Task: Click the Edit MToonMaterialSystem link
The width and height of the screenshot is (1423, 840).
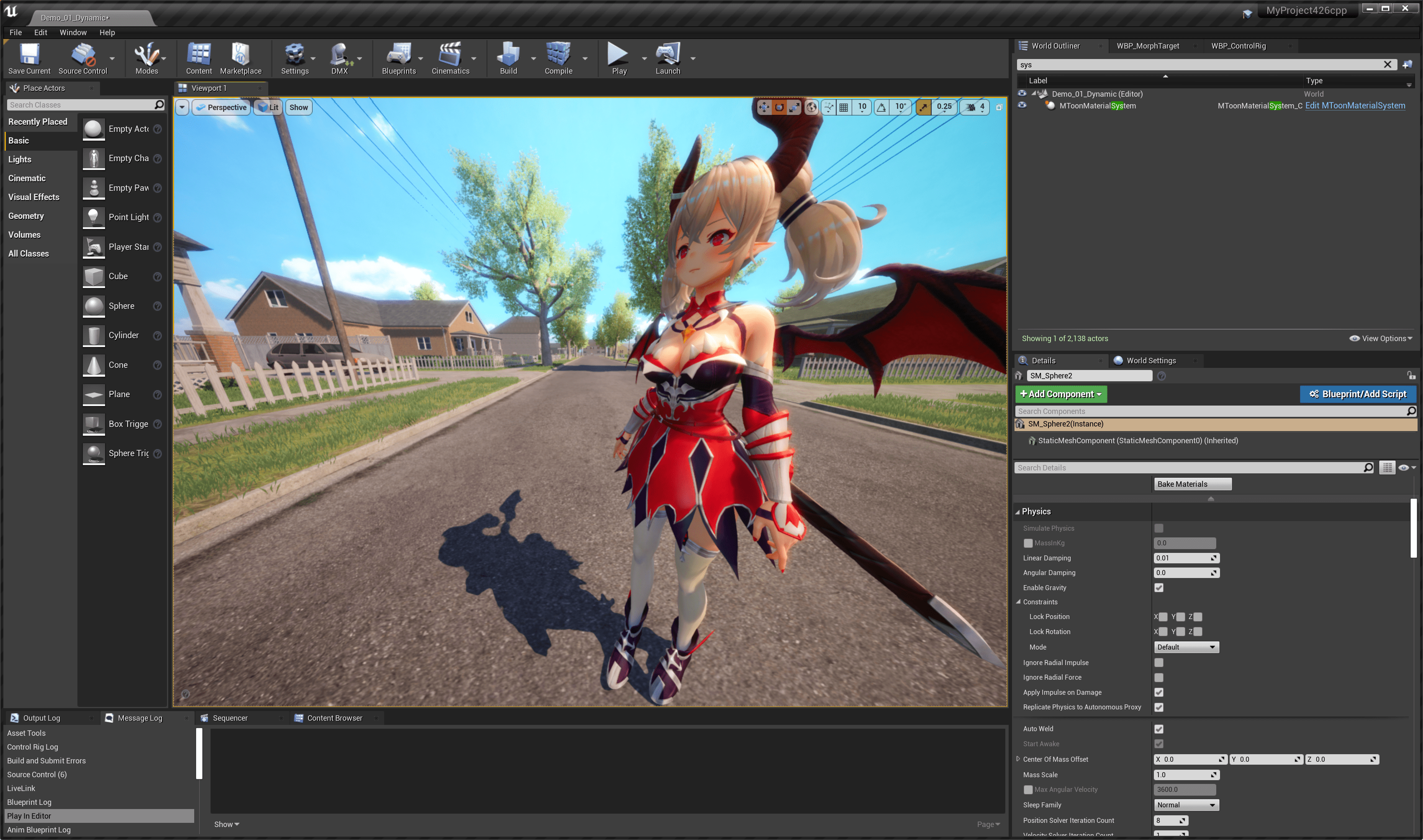Action: 1354,106
